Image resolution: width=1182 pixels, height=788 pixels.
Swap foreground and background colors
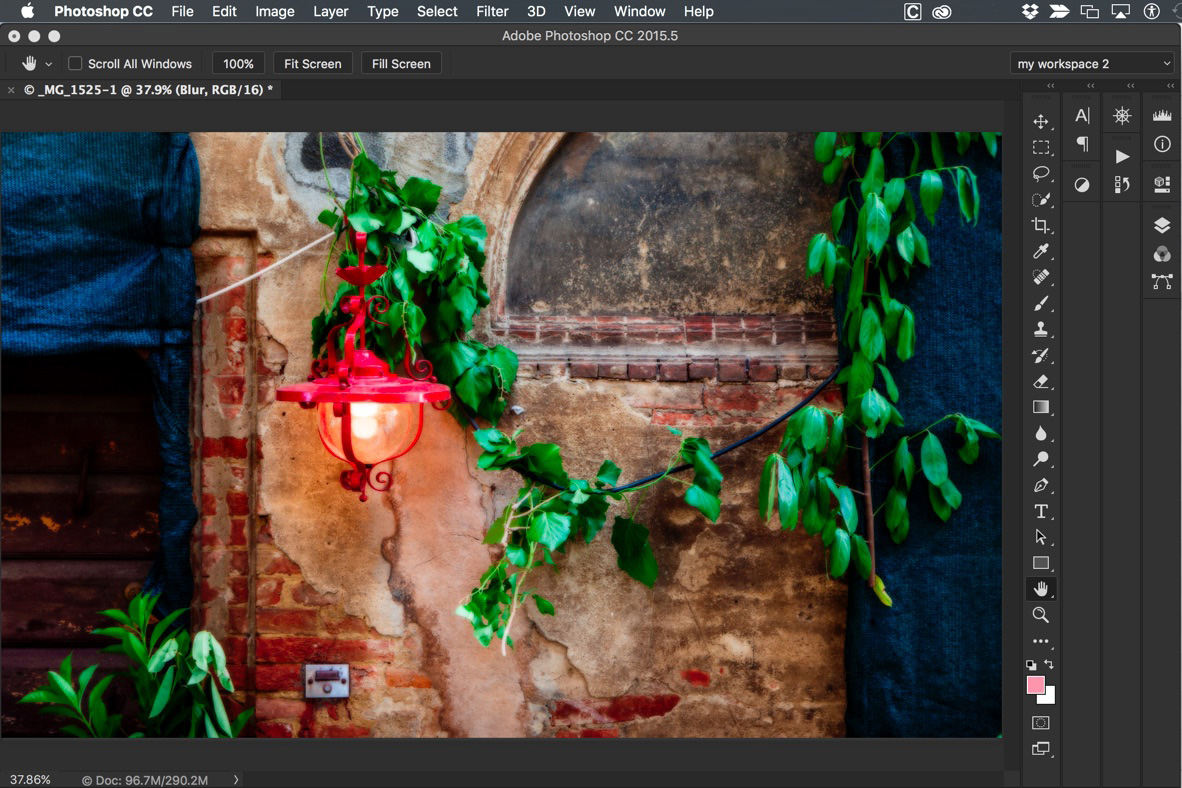[x=1049, y=664]
